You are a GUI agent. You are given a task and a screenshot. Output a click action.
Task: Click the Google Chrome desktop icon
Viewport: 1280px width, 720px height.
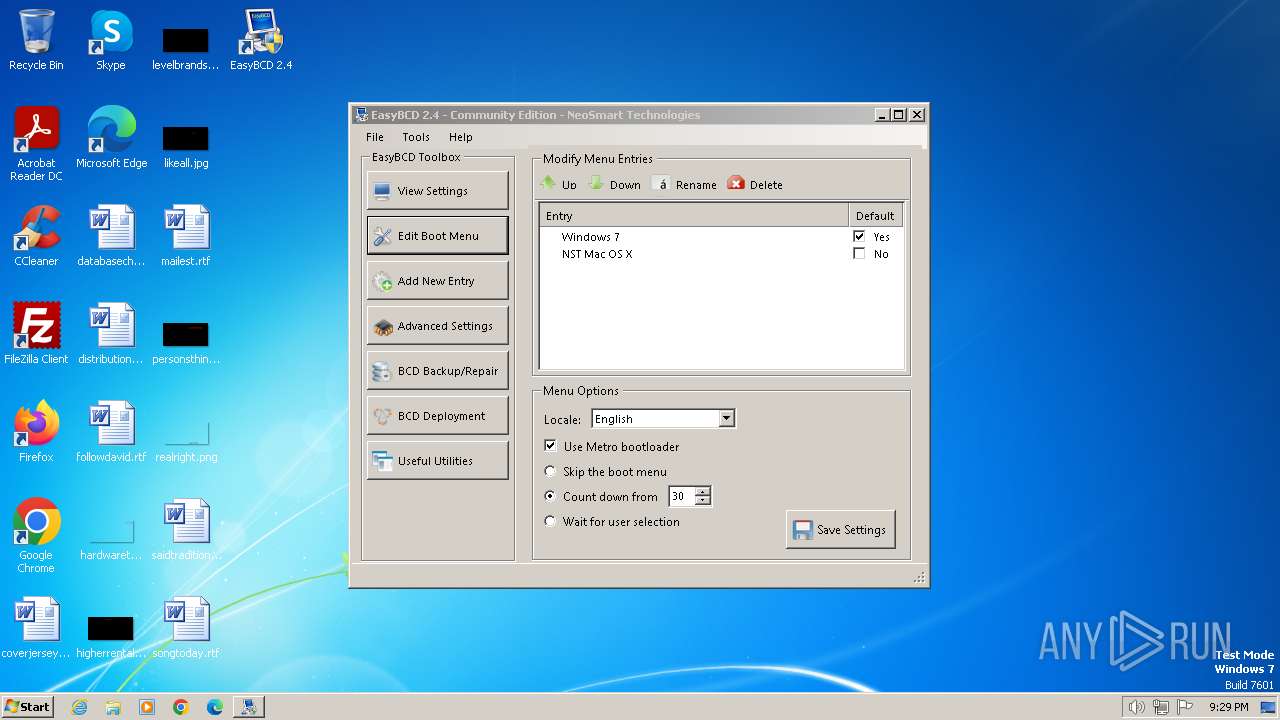coord(36,536)
